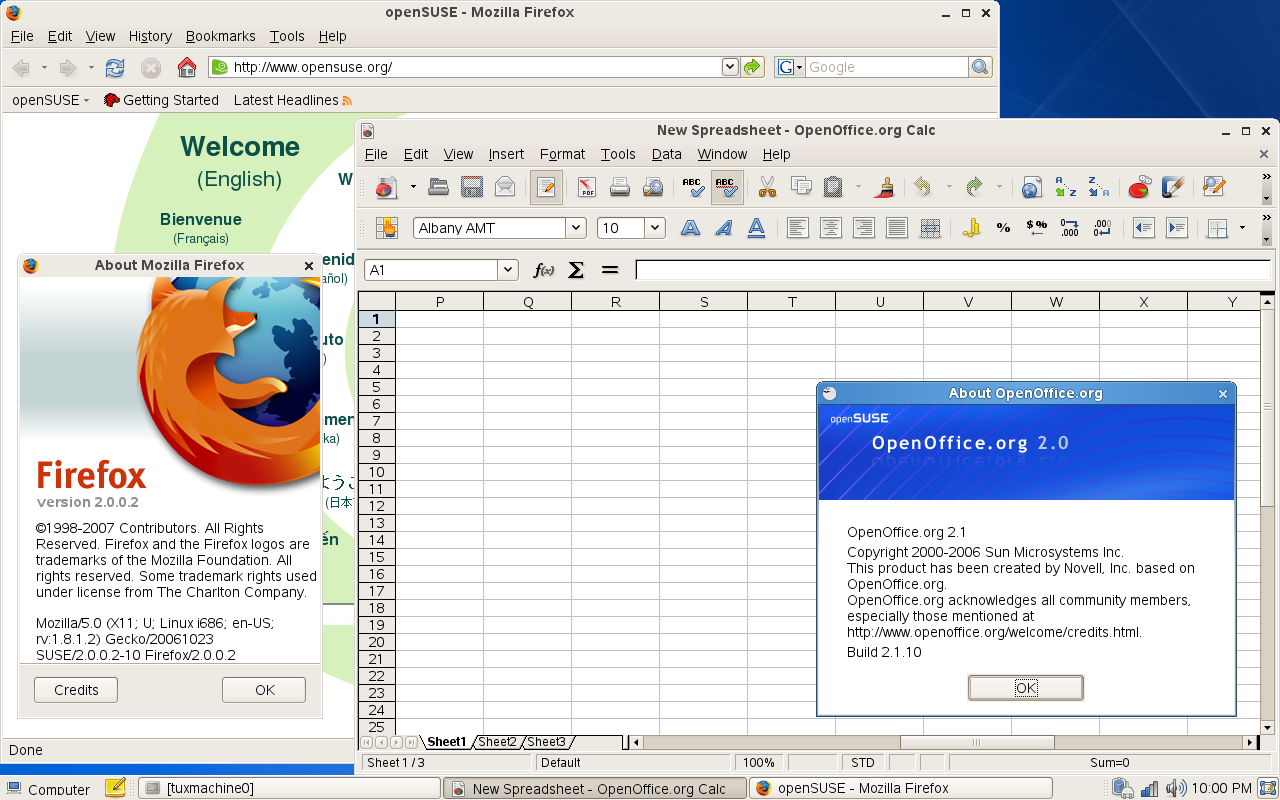Click the Sum sigma icon
Image resolution: width=1280 pixels, height=800 pixels.
576,270
